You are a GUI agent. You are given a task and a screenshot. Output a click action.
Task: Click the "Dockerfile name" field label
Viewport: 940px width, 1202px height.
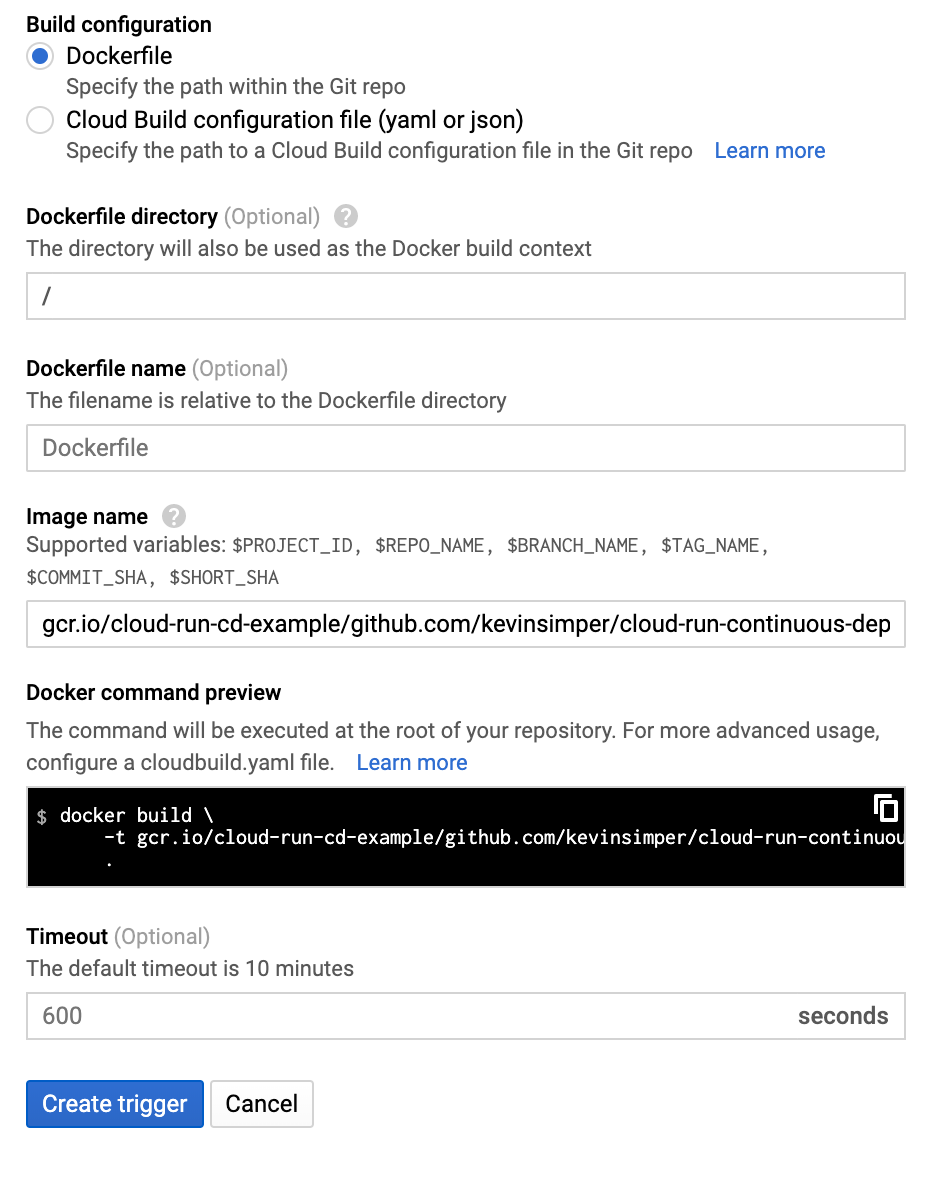pyautogui.click(x=106, y=369)
